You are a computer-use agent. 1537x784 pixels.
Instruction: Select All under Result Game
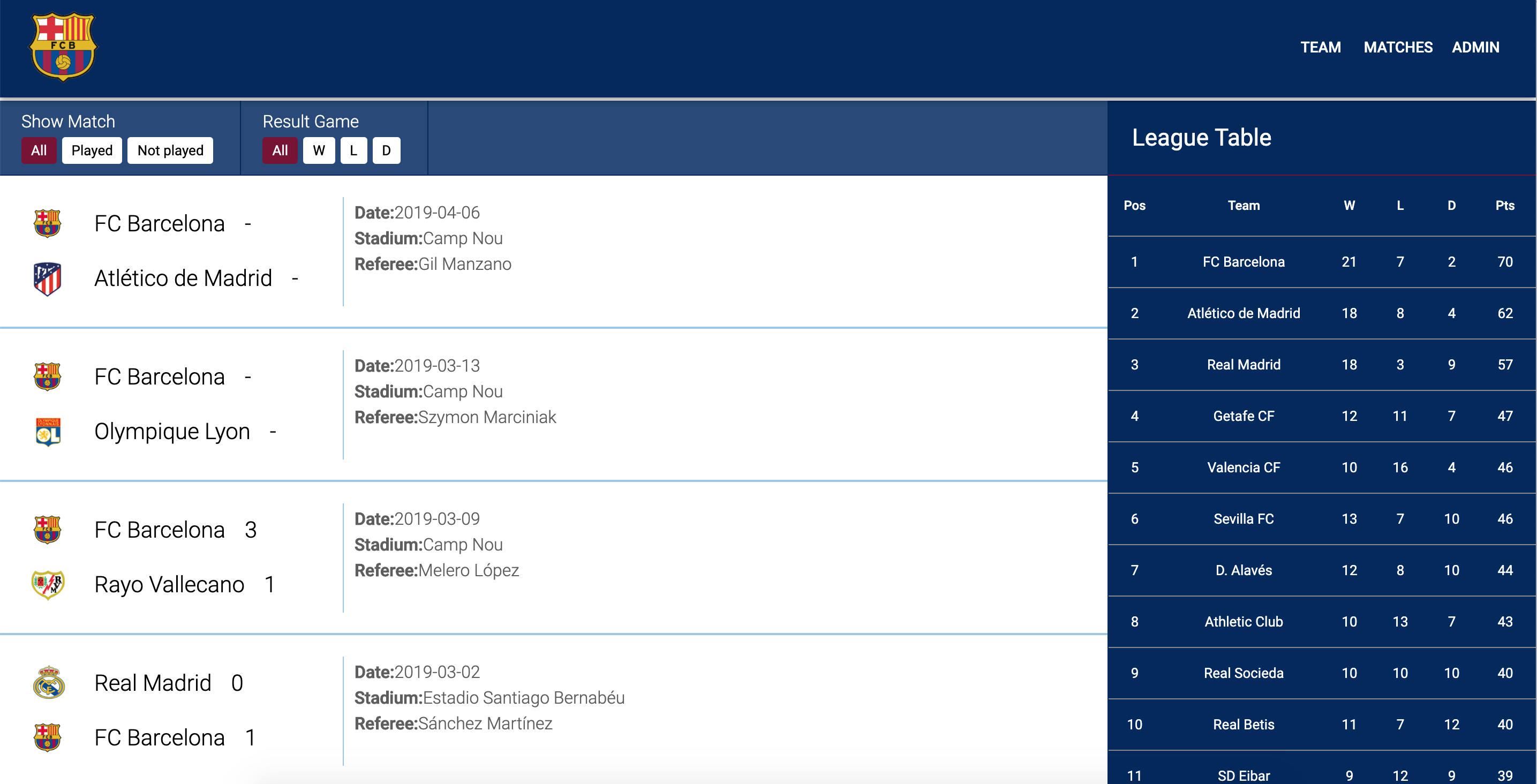pos(280,150)
